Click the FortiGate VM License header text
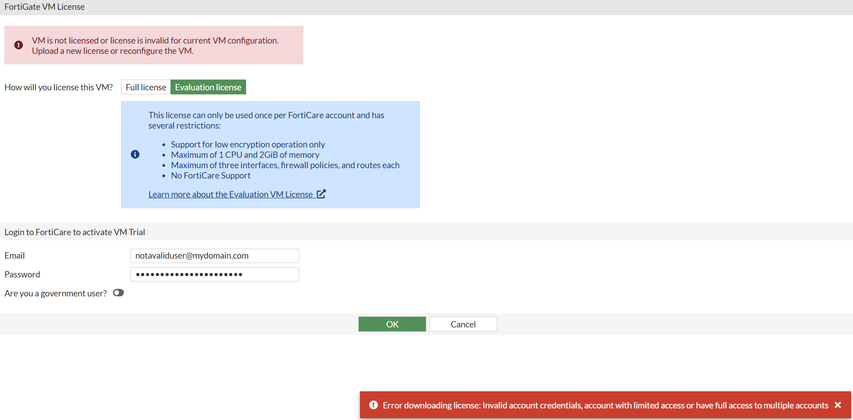The width and height of the screenshot is (853, 420). pyautogui.click(x=45, y=7)
